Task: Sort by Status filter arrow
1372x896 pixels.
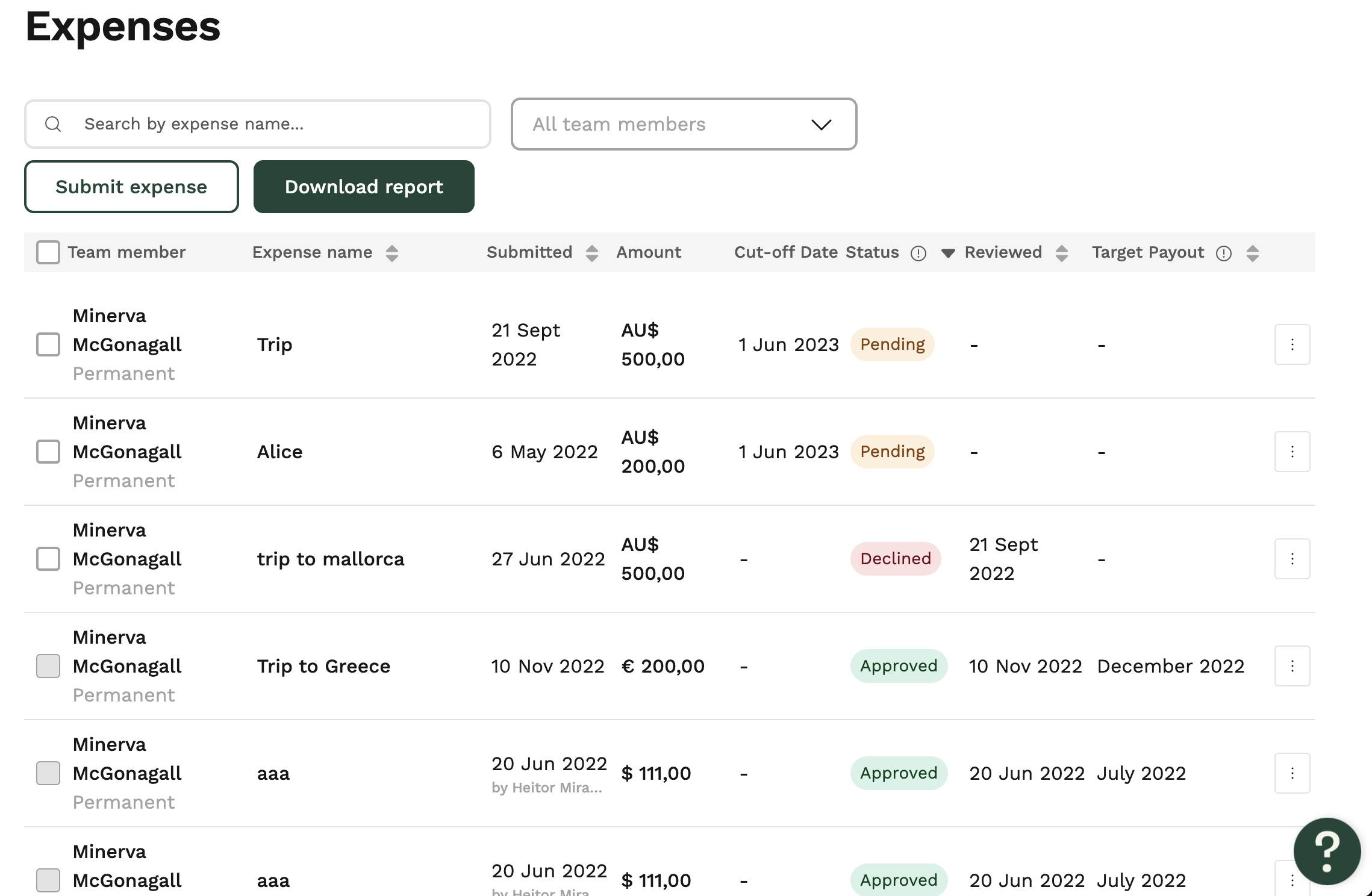Action: pos(947,254)
